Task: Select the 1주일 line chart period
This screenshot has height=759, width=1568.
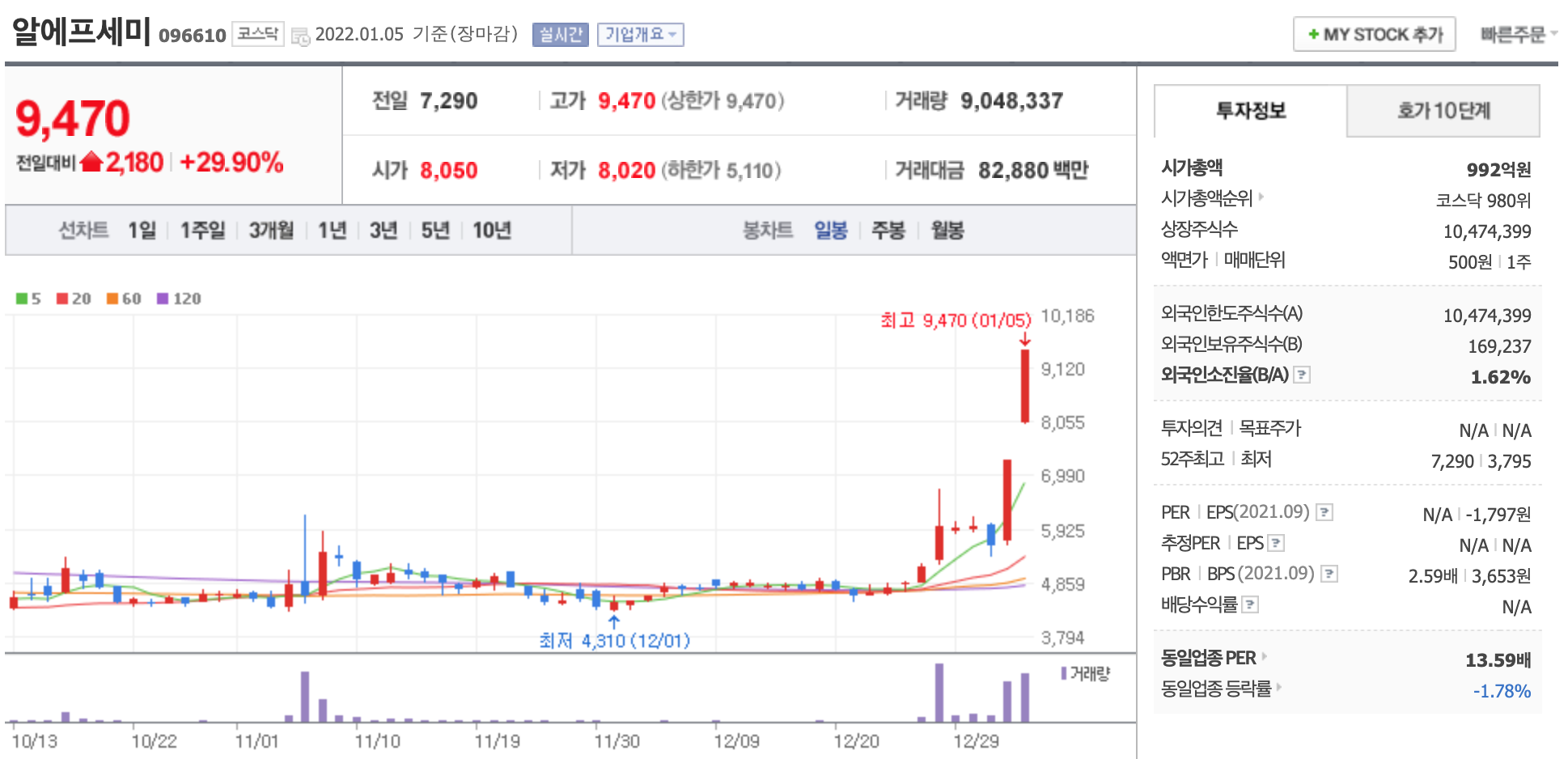Action: click(x=202, y=231)
